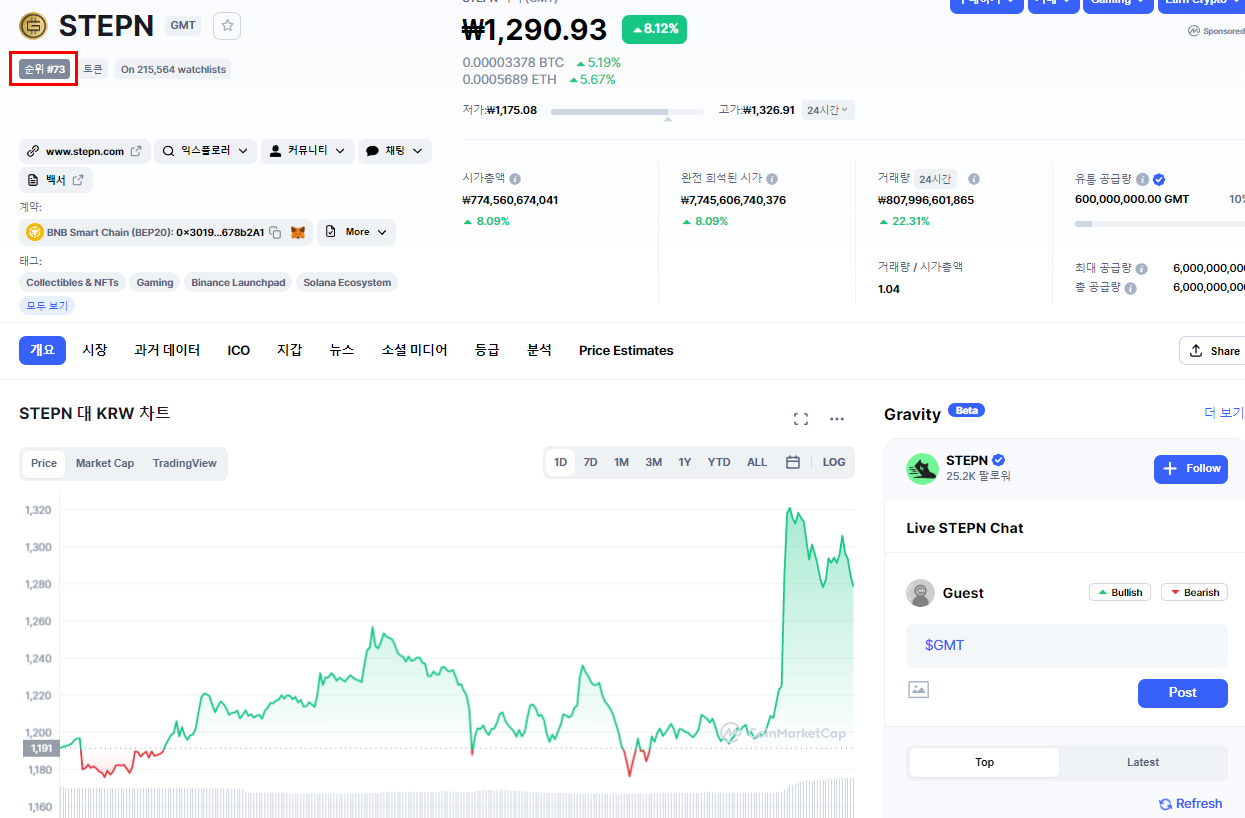Viewport: 1245px width, 818px height.
Task: Click the BNB Smart Chain coin icon
Action: pos(35,232)
